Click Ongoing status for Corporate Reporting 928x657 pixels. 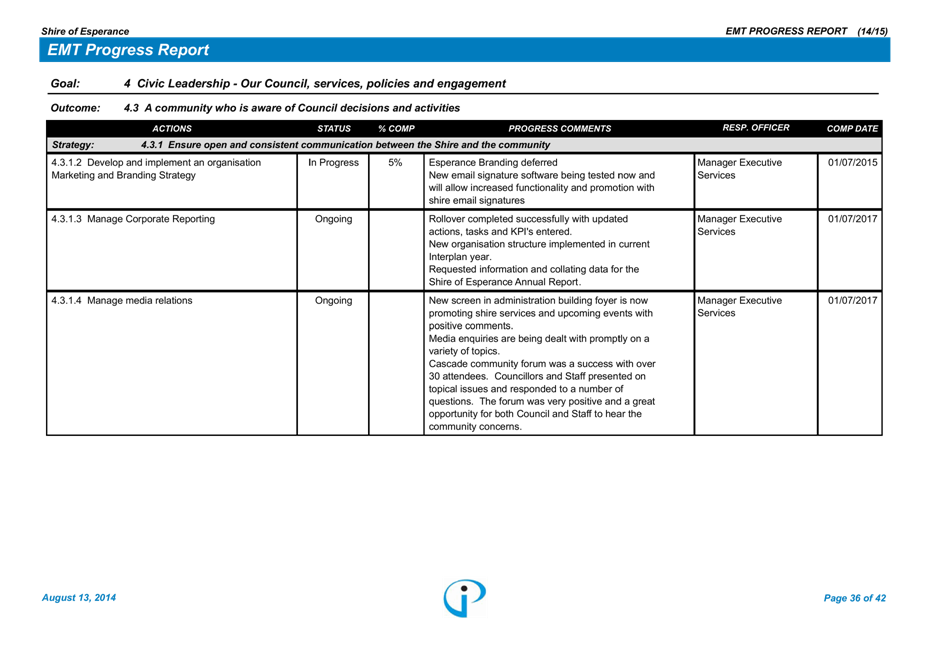(333, 219)
